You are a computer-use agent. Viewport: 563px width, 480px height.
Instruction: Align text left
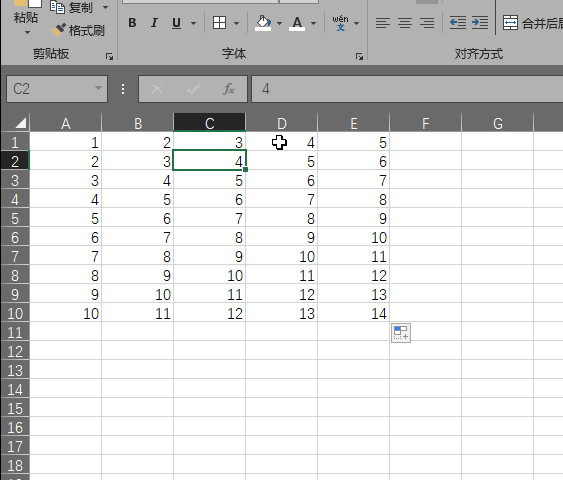[383, 23]
